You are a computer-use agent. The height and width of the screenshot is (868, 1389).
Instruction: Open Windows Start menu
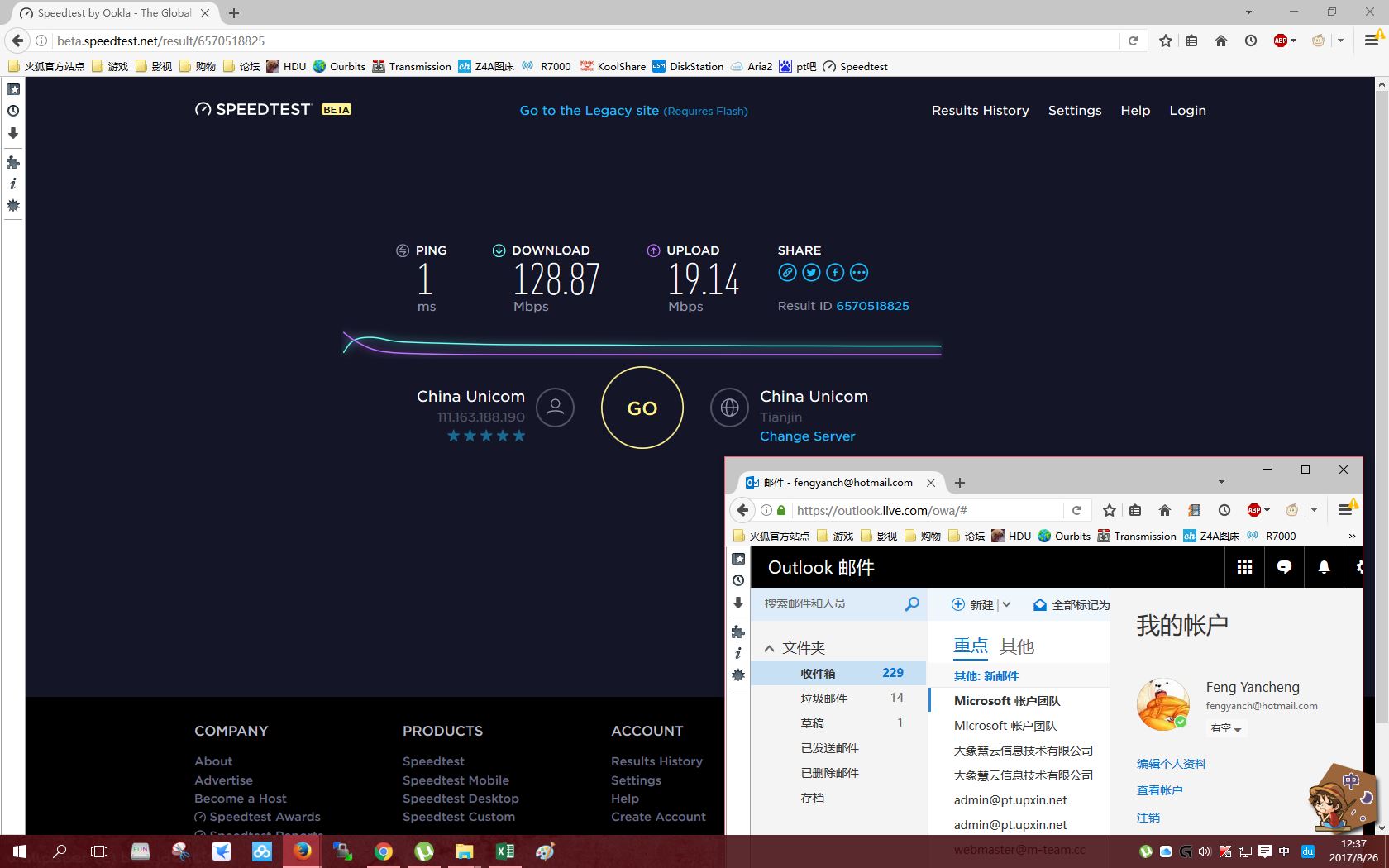pos(20,851)
